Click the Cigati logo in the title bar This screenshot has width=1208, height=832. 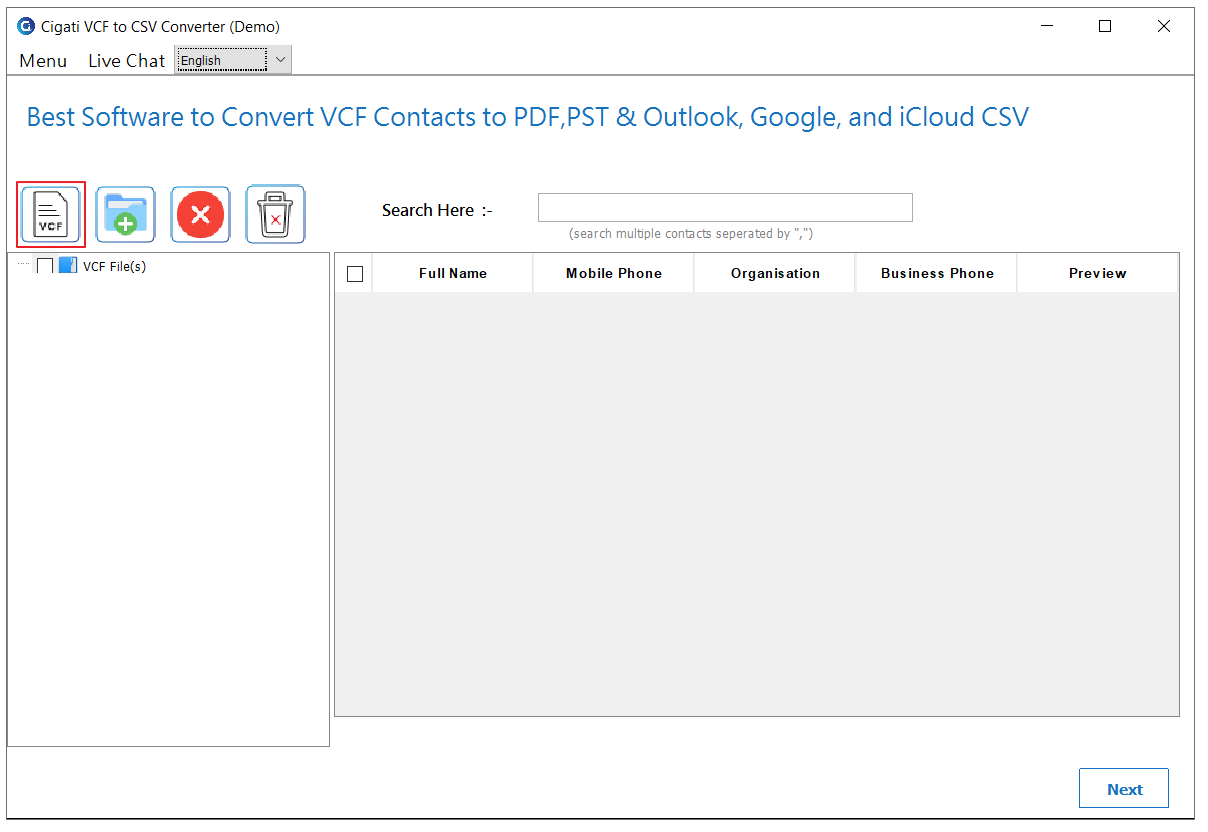point(26,27)
